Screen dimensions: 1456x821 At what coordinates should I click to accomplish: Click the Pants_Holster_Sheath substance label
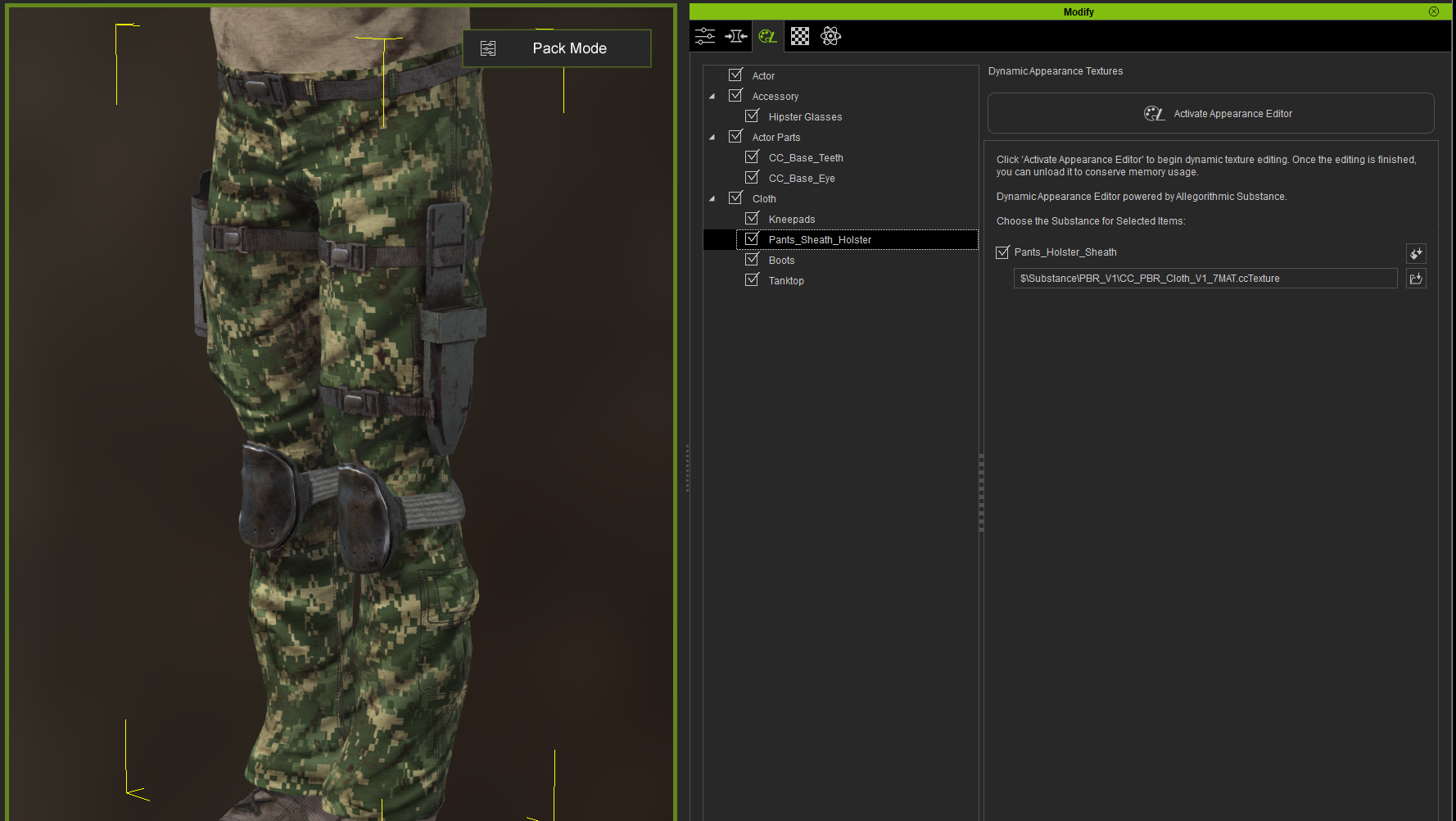pyautogui.click(x=1065, y=252)
